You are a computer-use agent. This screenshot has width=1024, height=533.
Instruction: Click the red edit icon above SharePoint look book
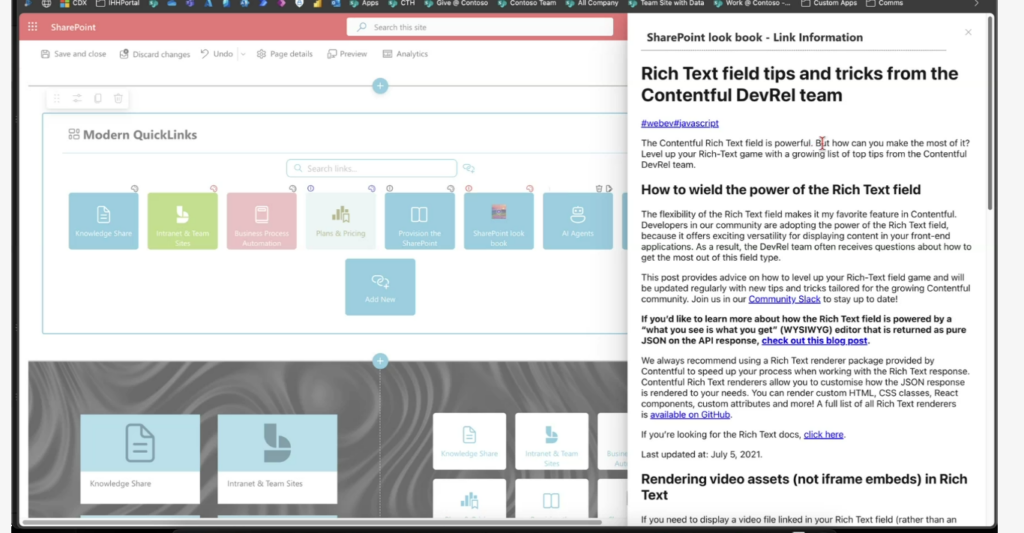(x=530, y=188)
